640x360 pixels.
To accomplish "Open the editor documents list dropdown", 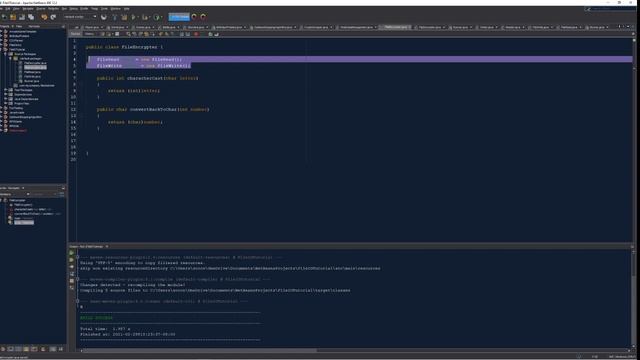I will 628,27.
